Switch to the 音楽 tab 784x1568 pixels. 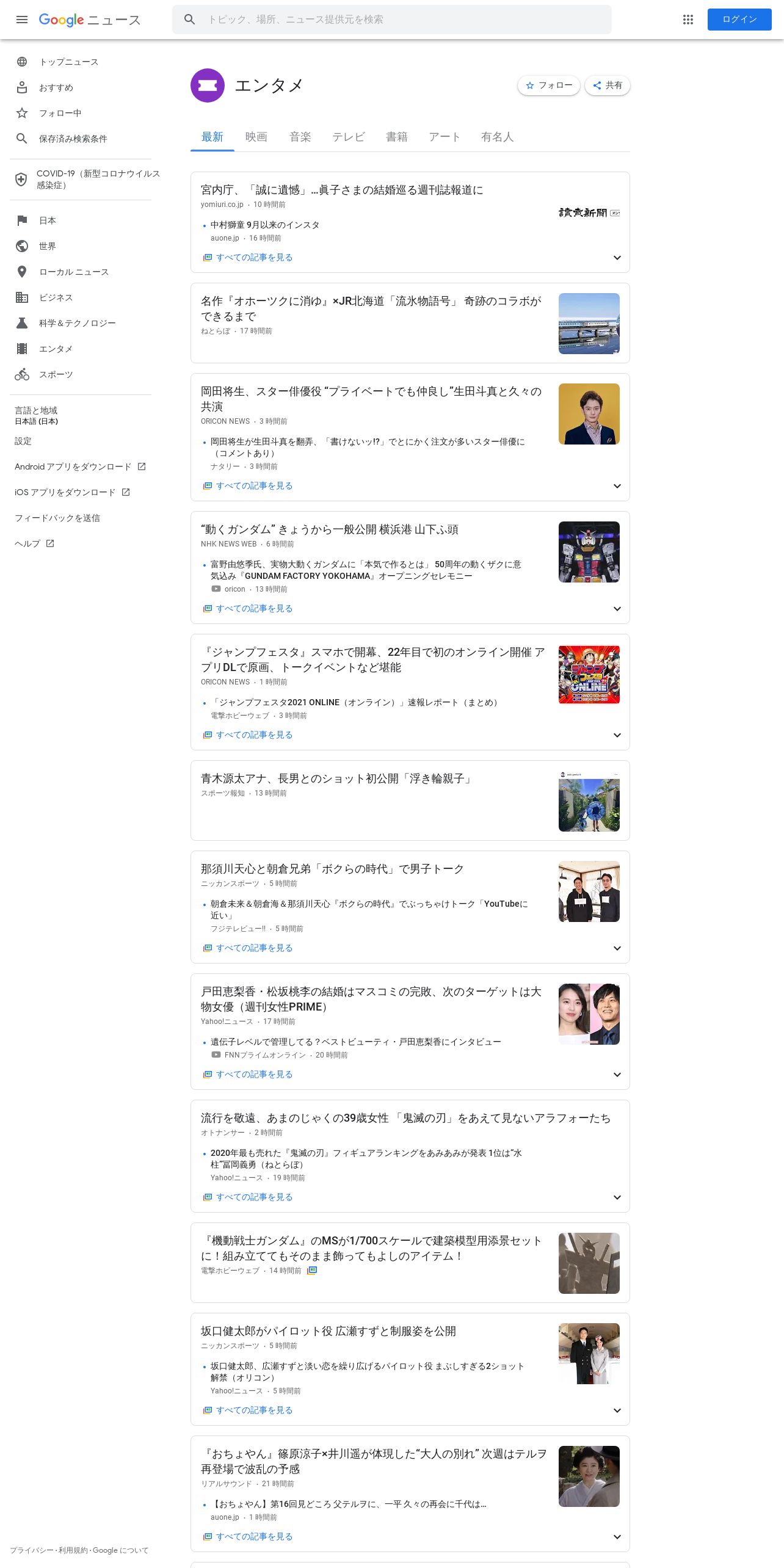[300, 137]
